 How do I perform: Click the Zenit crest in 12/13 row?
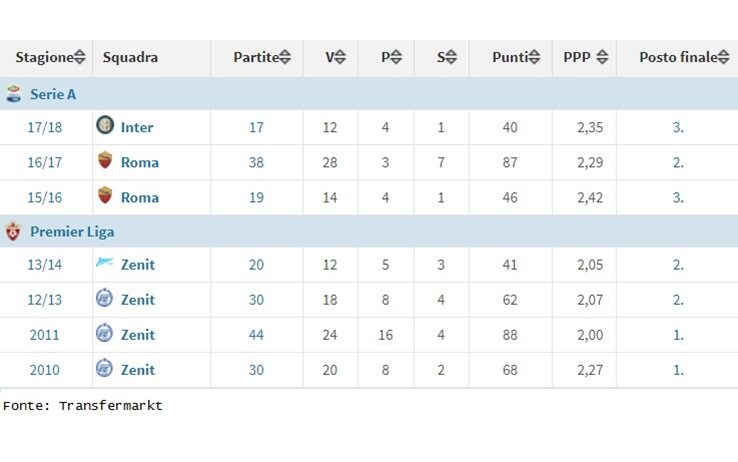(104, 298)
